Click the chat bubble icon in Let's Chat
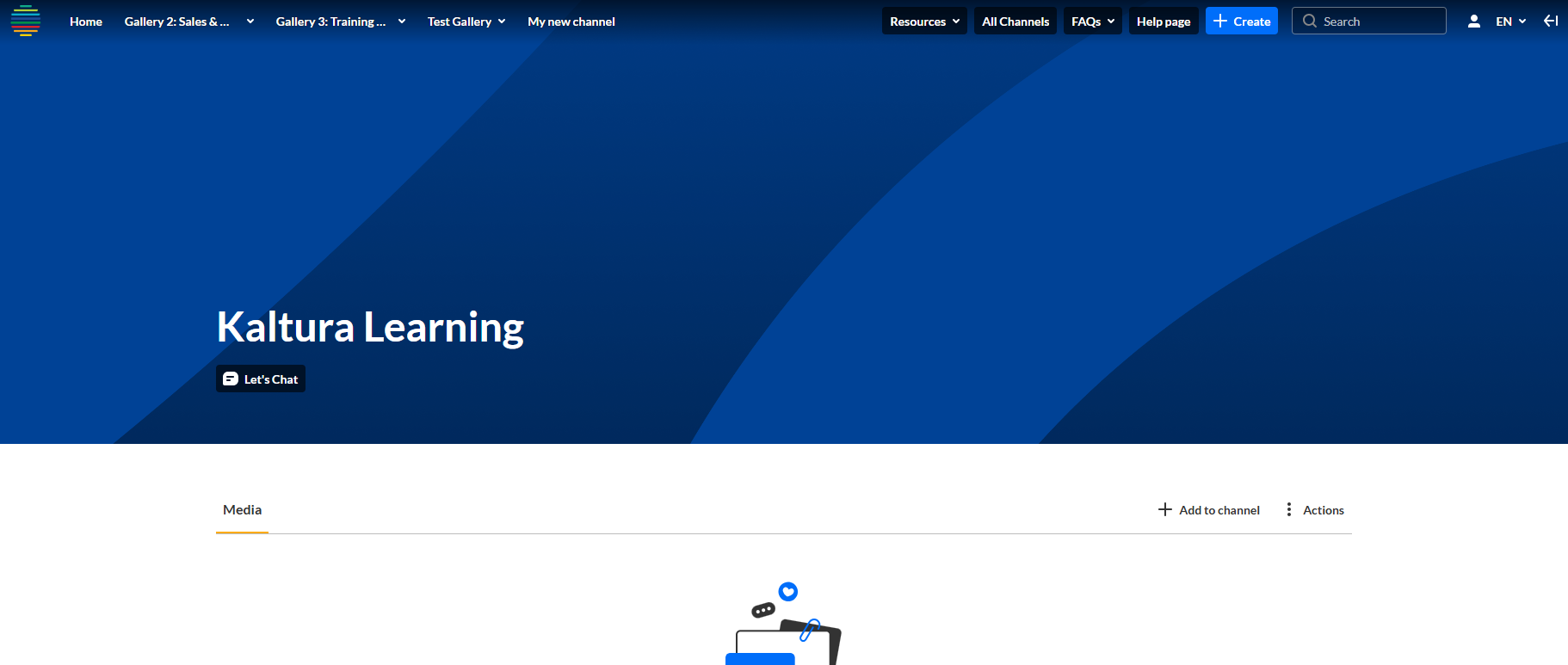1568x665 pixels. coord(231,379)
